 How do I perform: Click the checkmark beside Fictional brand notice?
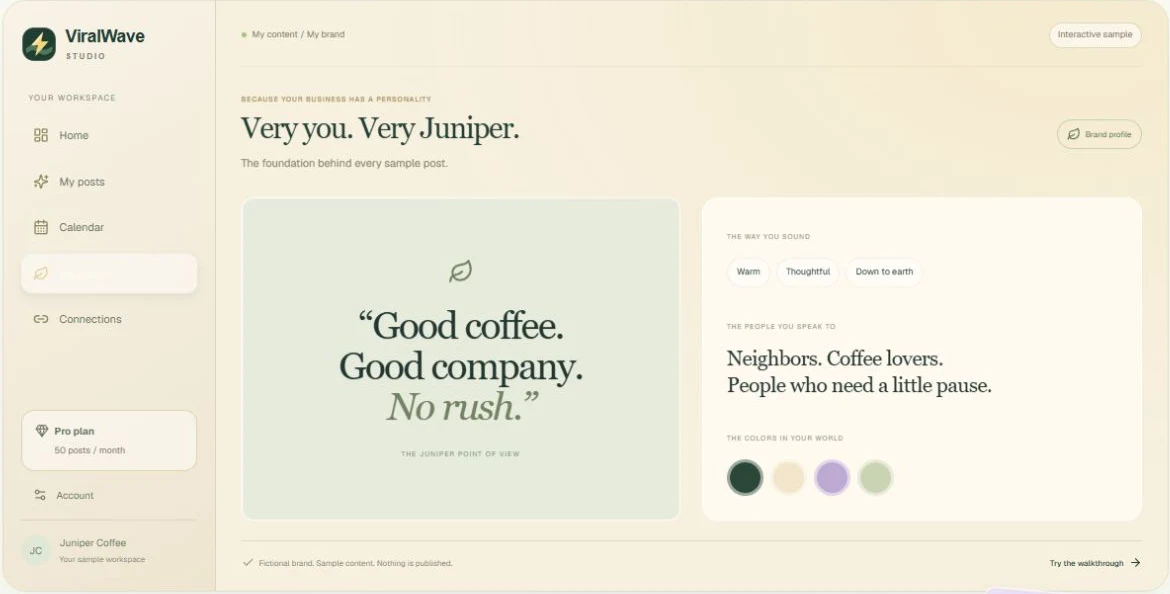point(248,563)
